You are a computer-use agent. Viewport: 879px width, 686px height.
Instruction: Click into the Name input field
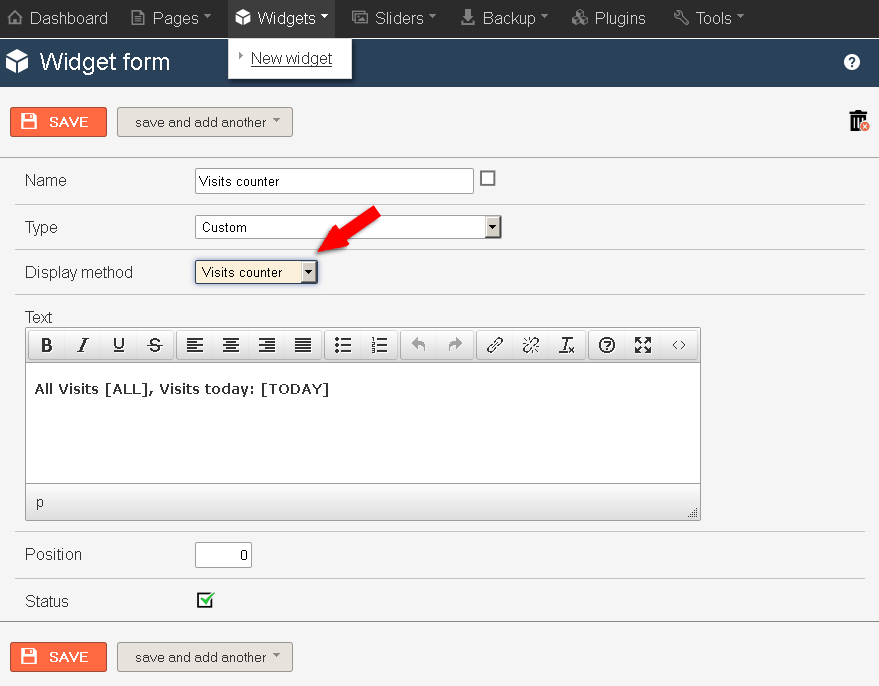click(334, 181)
